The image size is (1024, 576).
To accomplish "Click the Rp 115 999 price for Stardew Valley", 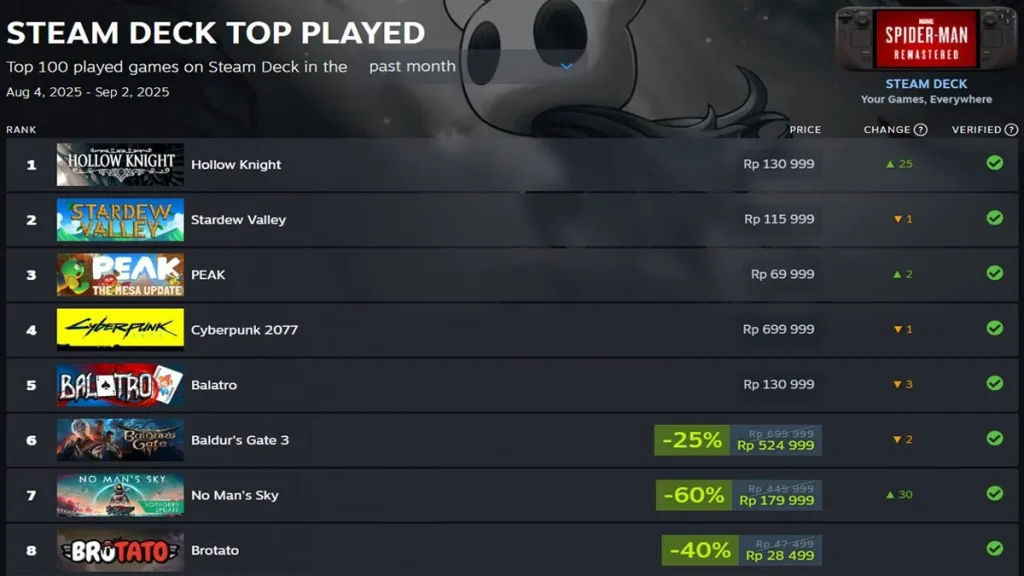I will coord(777,219).
